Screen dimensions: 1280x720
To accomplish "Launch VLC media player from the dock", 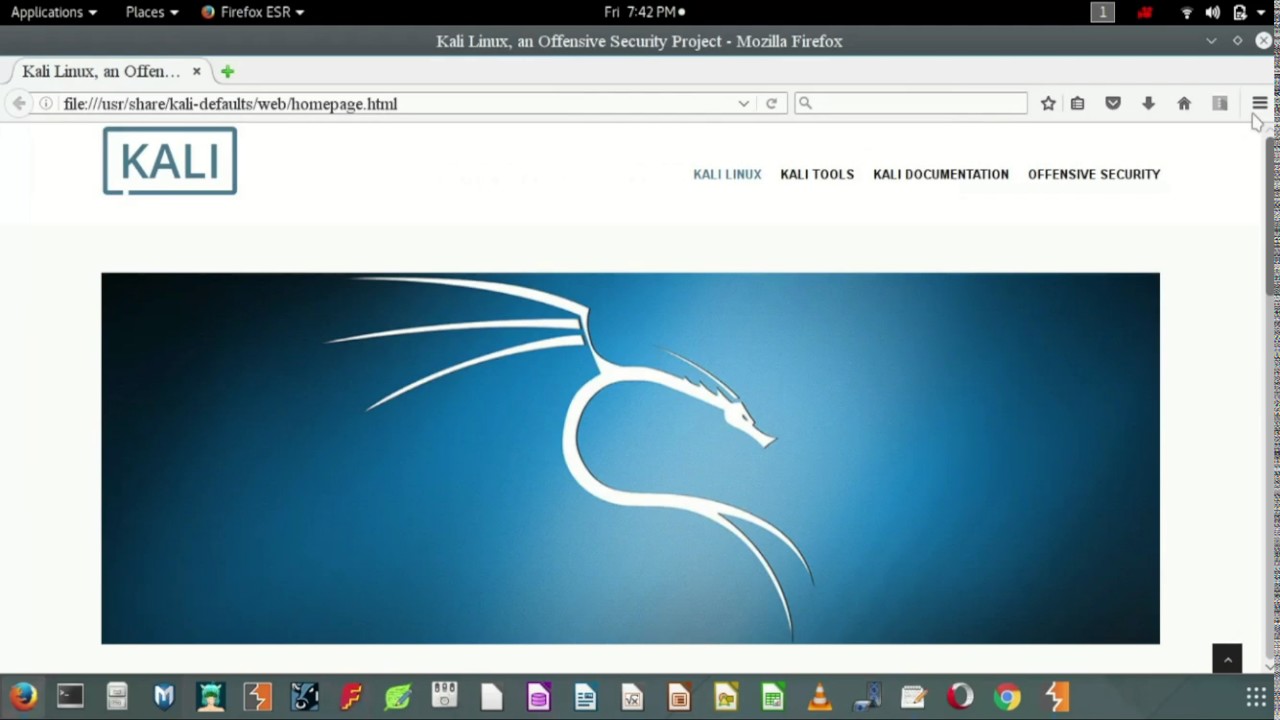I will [820, 696].
